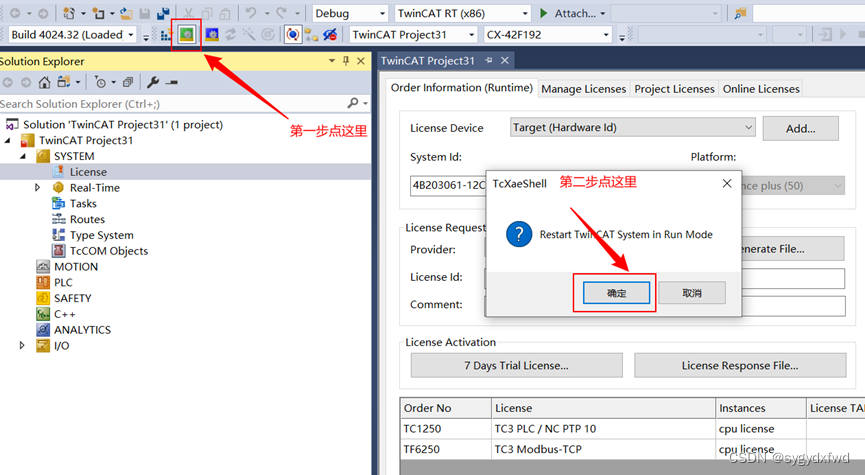Click the System Id field

point(448,185)
